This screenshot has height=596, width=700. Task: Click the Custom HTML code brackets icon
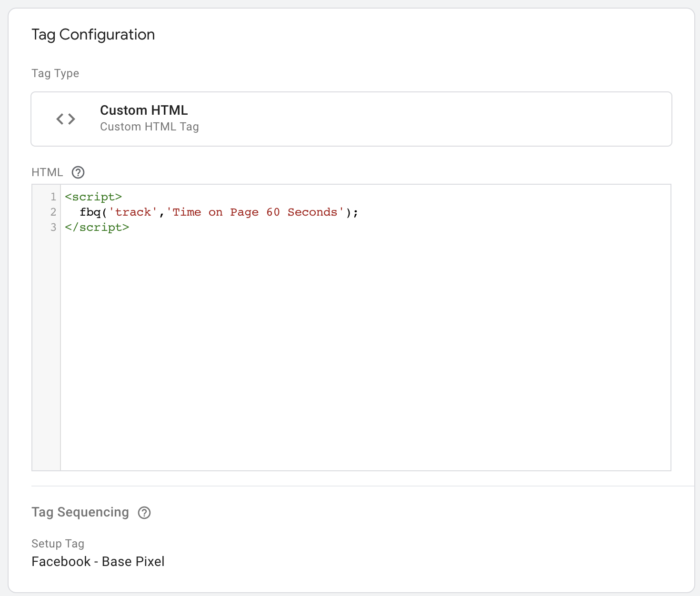point(66,119)
